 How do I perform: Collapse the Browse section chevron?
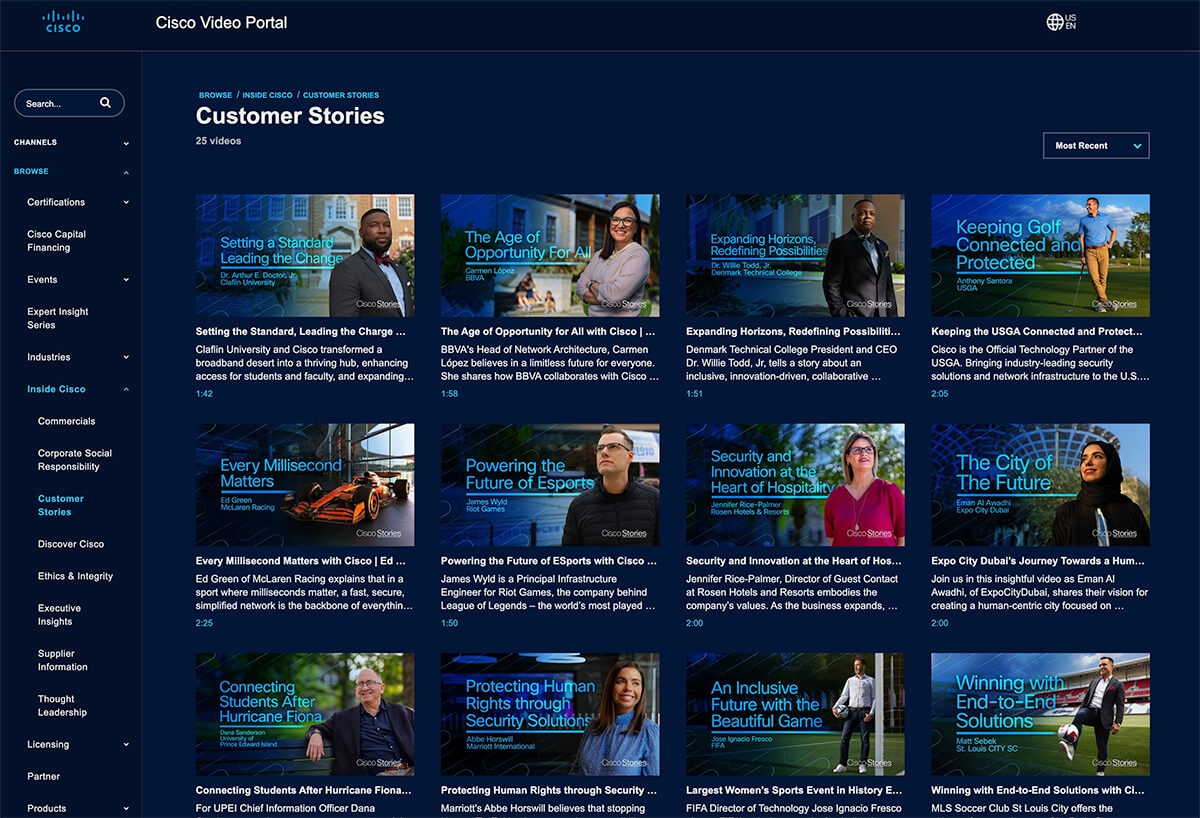pos(126,172)
